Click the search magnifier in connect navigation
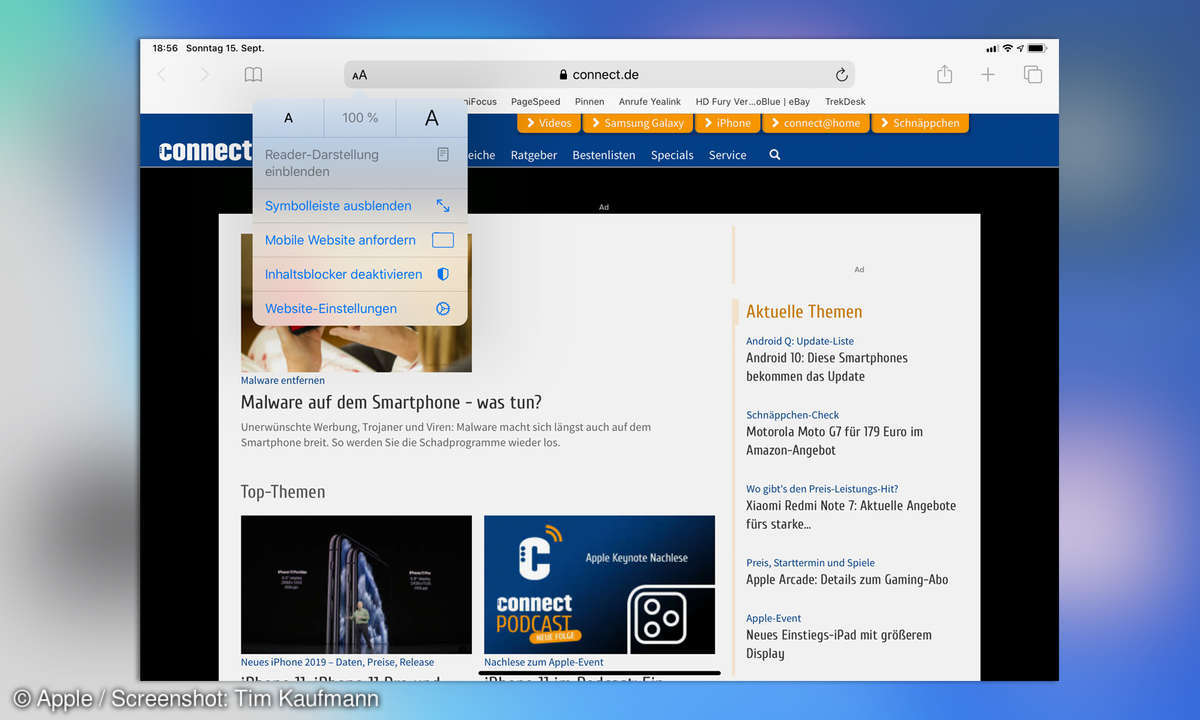 774,155
